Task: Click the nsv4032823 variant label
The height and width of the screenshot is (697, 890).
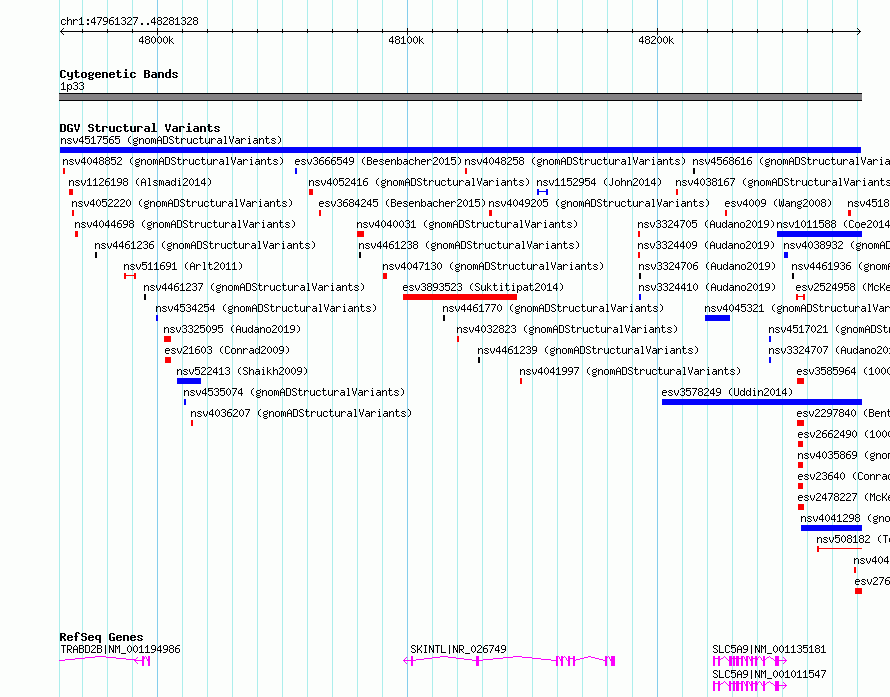Action: pyautogui.click(x=567, y=329)
